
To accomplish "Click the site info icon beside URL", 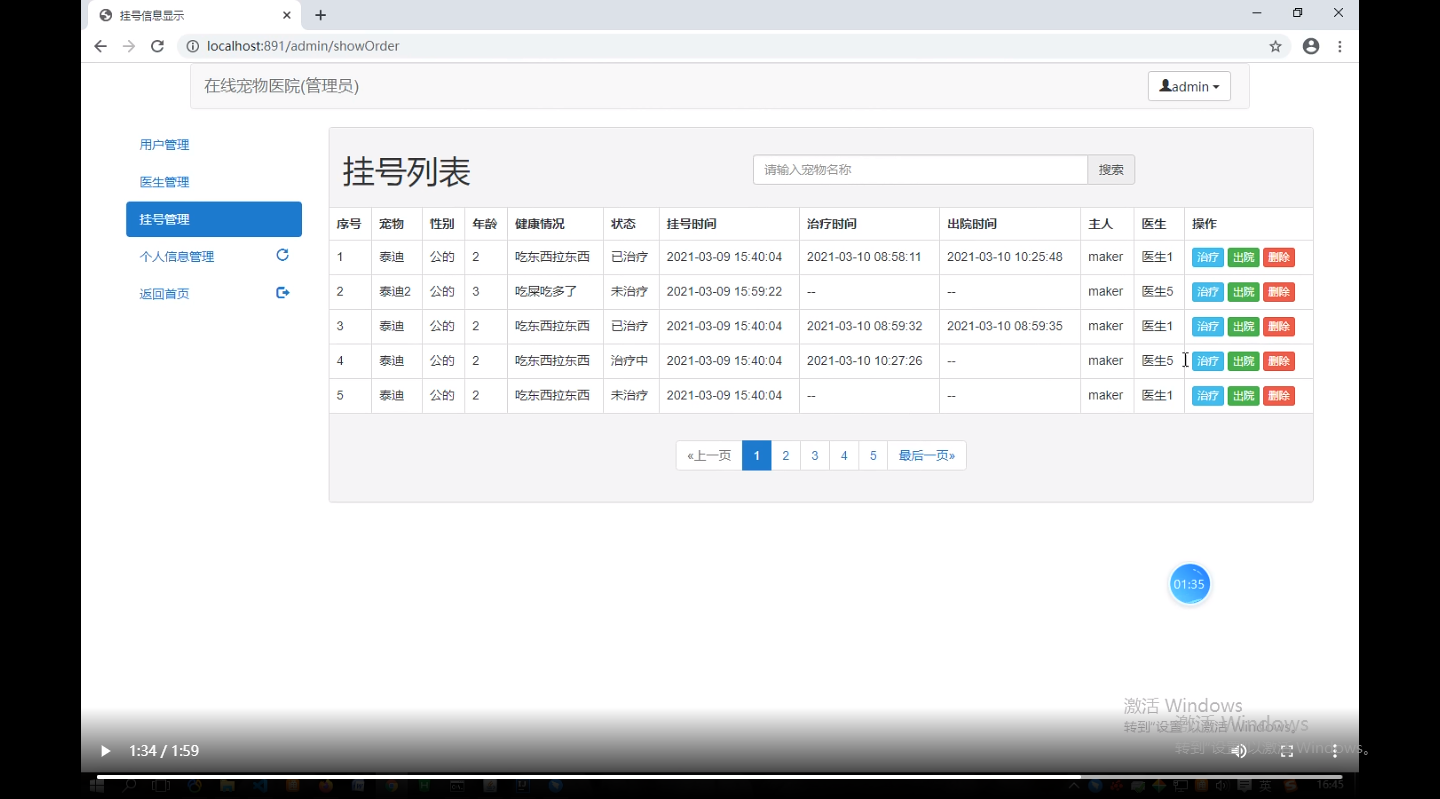I will 192,46.
